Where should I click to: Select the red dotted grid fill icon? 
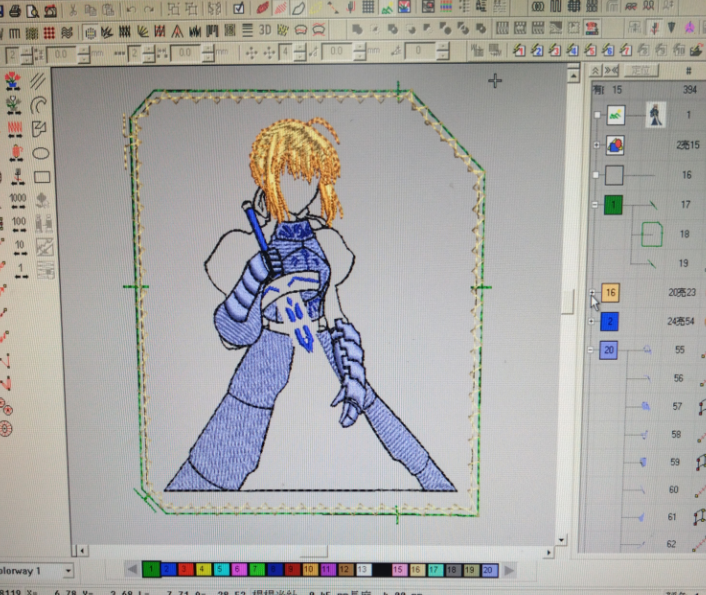(x=49, y=32)
